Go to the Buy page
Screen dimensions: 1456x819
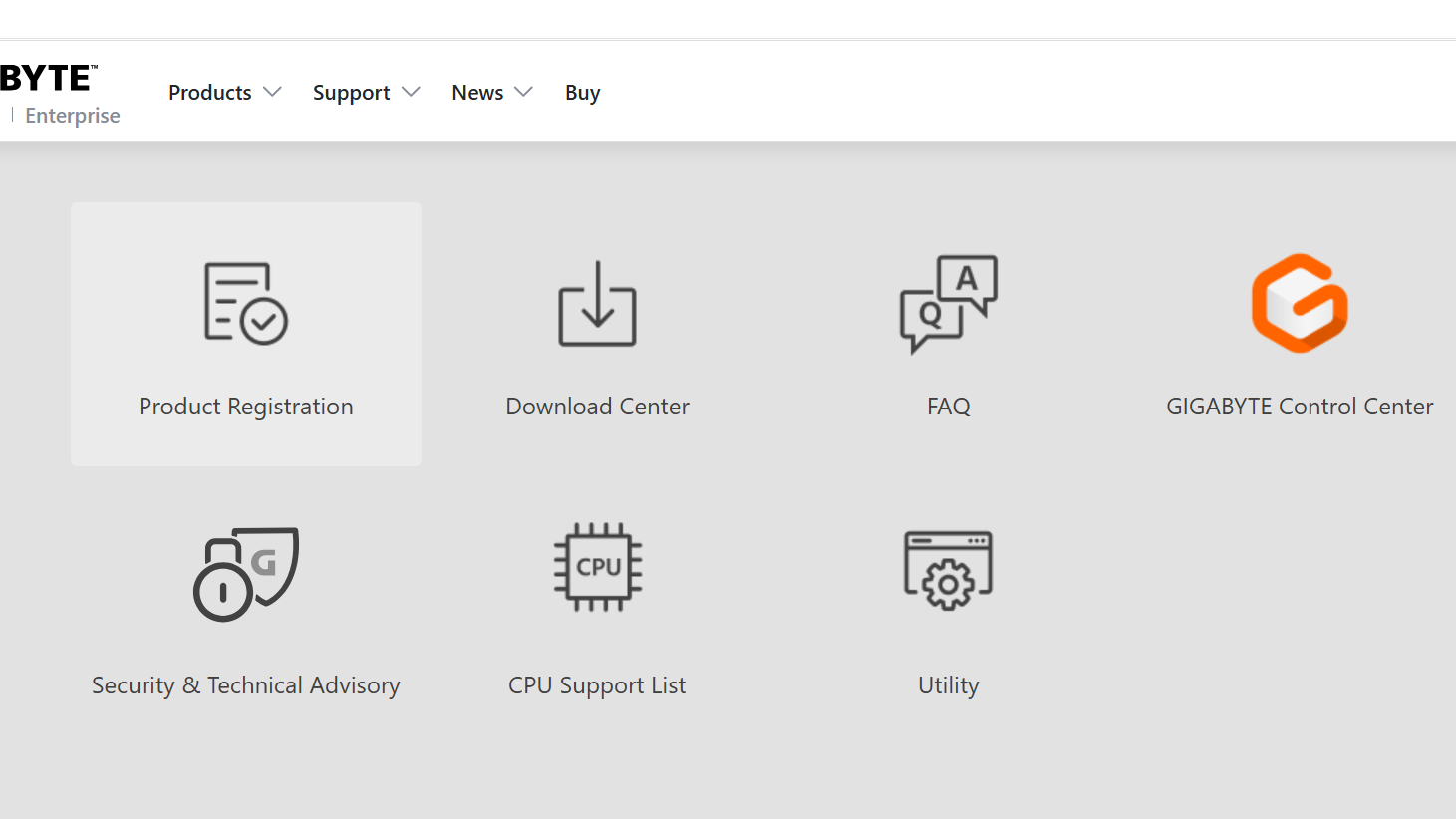583,93
